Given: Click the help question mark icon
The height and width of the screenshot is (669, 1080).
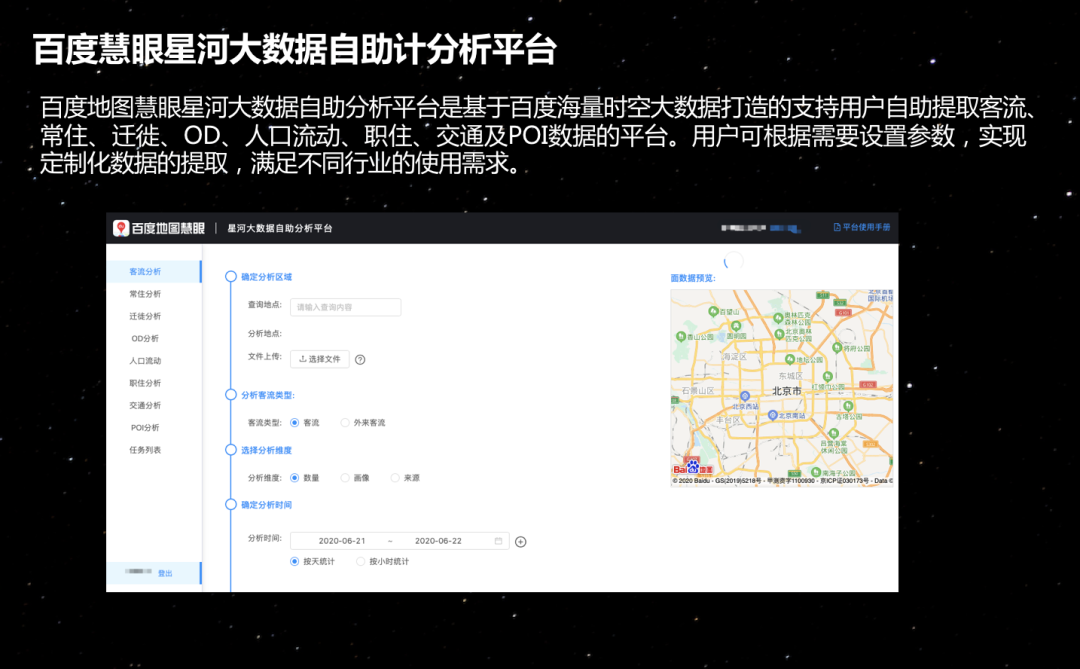Looking at the screenshot, I should point(360,360).
